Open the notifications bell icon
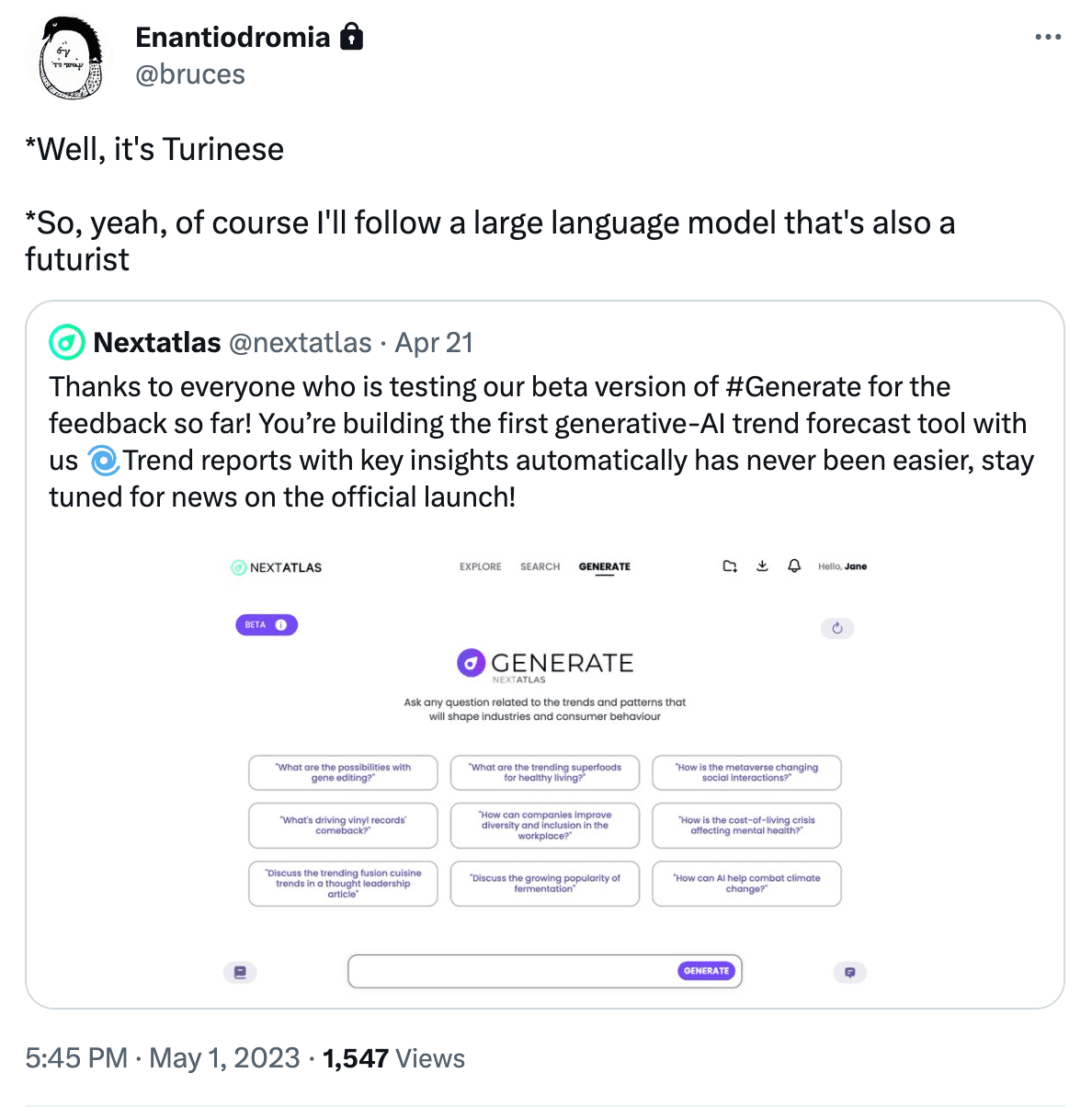This screenshot has height=1107, width=1092. pyautogui.click(x=794, y=566)
